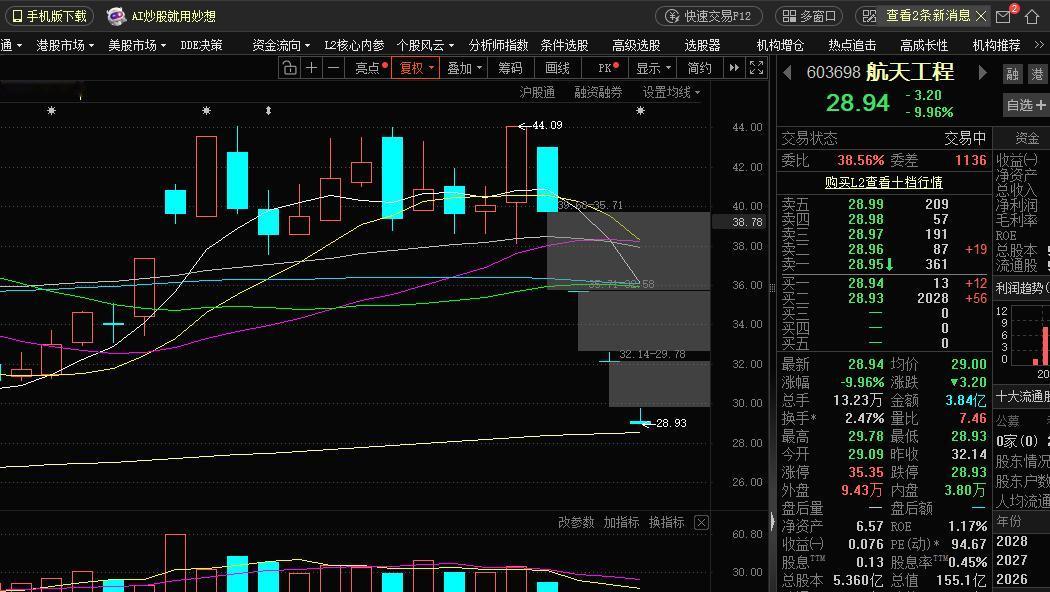Open L2核心内参 menu
Image resolution: width=1050 pixels, height=592 pixels.
click(354, 45)
